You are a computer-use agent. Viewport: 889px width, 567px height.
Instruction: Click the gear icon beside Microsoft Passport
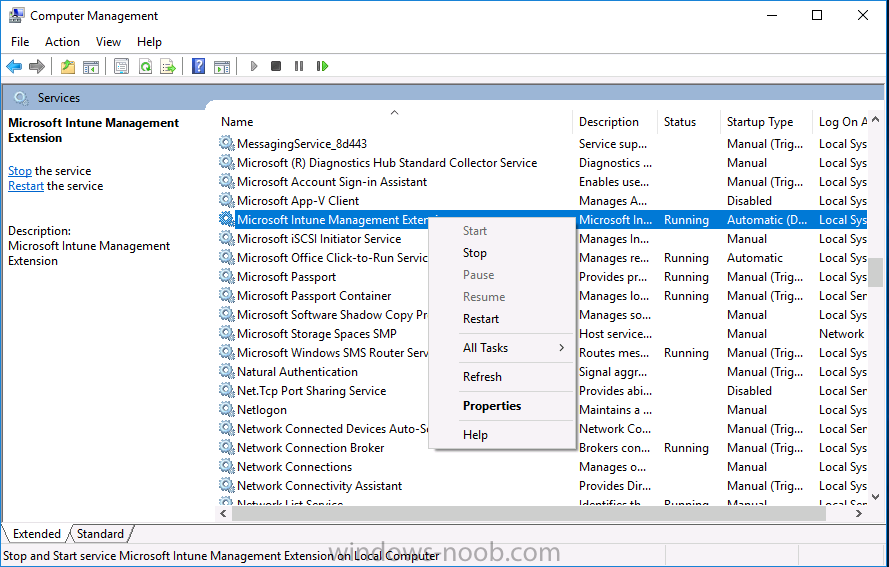tap(227, 276)
